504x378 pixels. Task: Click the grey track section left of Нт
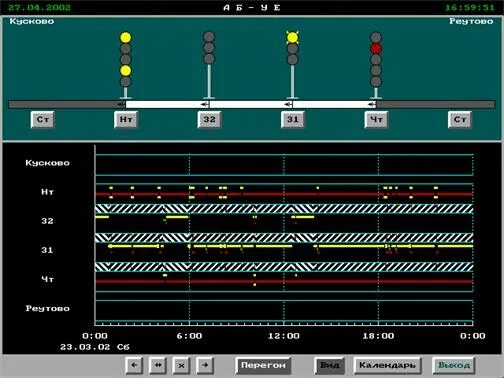click(x=67, y=105)
